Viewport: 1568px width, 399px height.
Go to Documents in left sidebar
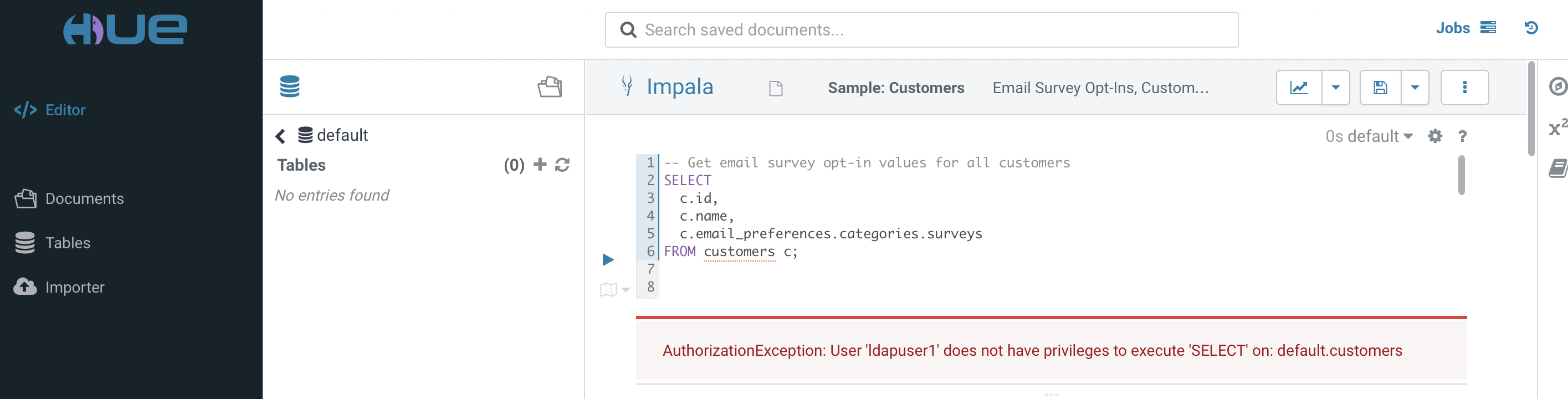[x=84, y=198]
